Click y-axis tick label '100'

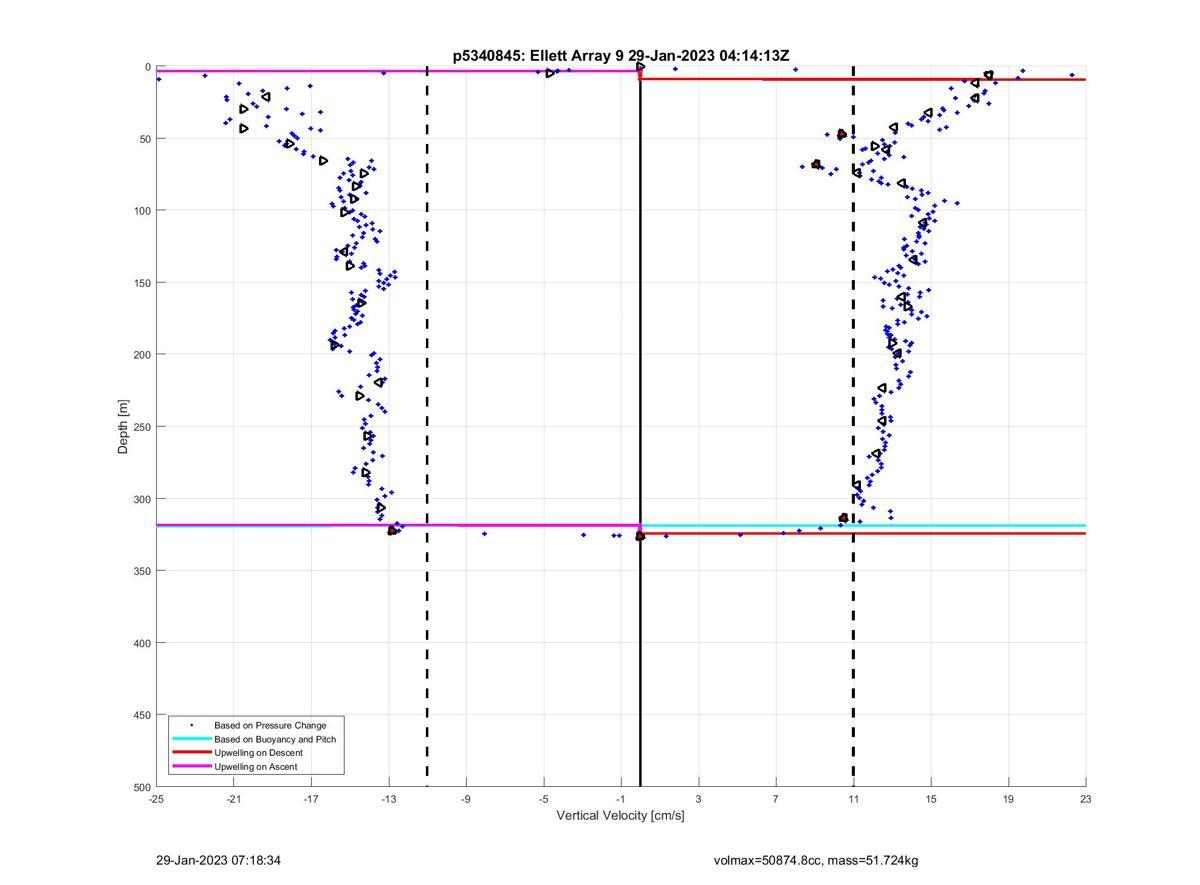click(x=142, y=211)
